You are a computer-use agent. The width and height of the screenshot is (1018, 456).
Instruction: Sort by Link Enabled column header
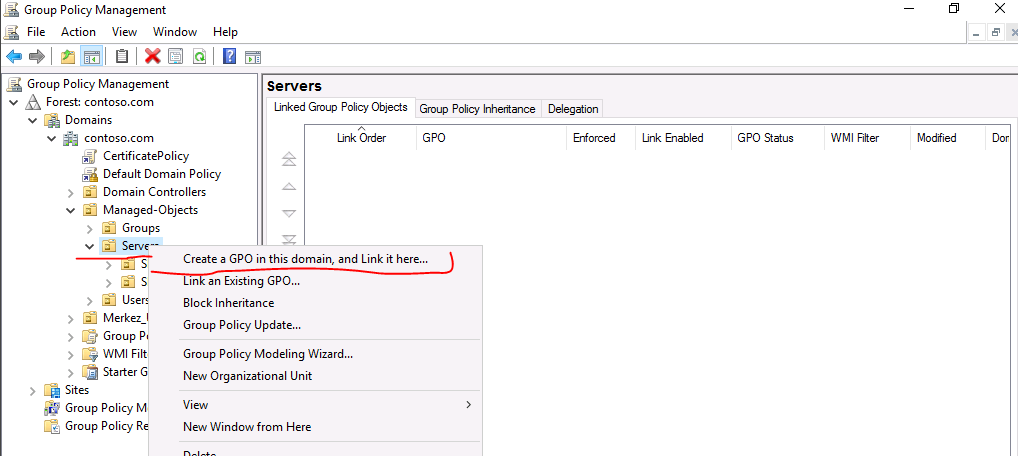tap(684, 138)
